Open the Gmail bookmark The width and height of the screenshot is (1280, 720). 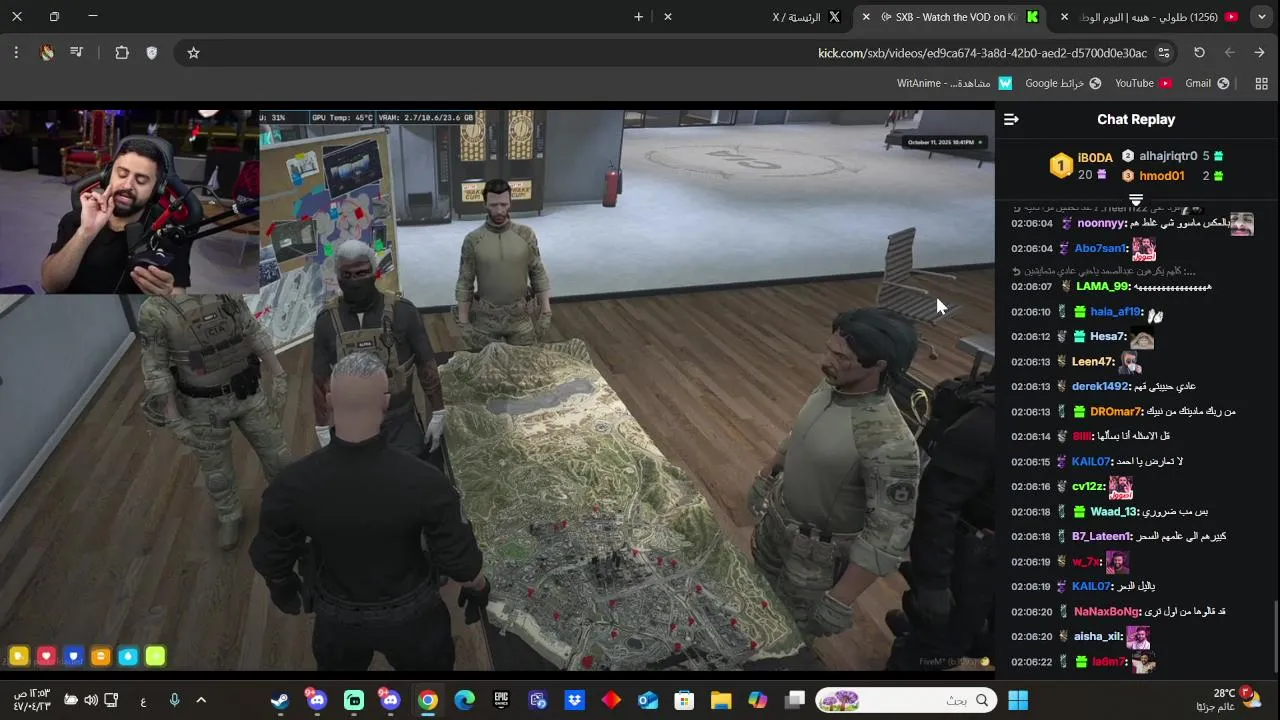click(1207, 84)
